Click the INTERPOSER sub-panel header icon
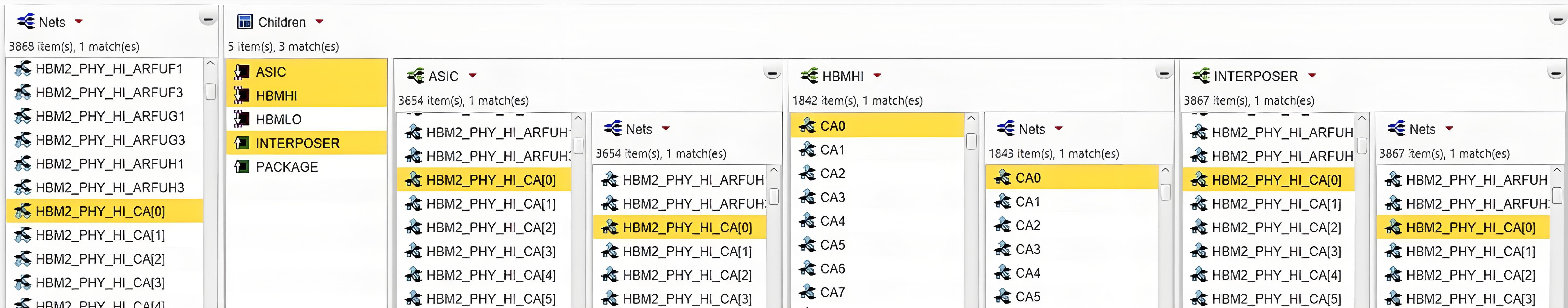Screen dimensions: 1568x308 point(1201,76)
